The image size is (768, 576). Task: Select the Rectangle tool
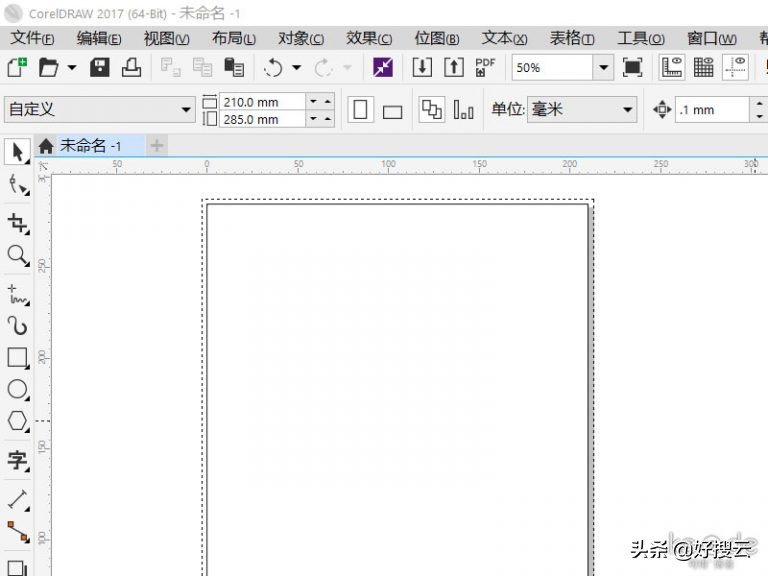click(x=17, y=357)
